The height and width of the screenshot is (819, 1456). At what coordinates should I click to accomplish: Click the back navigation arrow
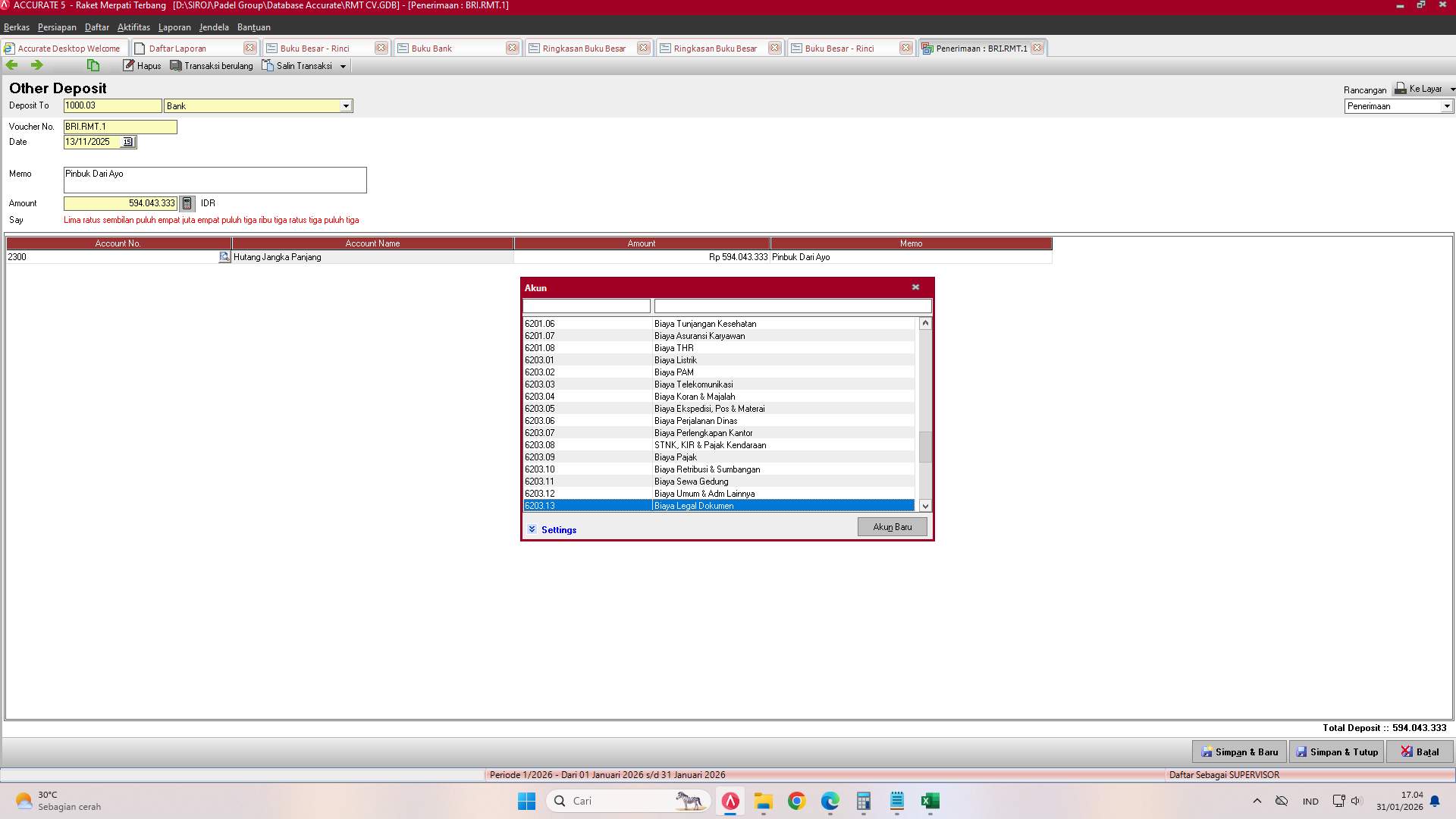[11, 64]
